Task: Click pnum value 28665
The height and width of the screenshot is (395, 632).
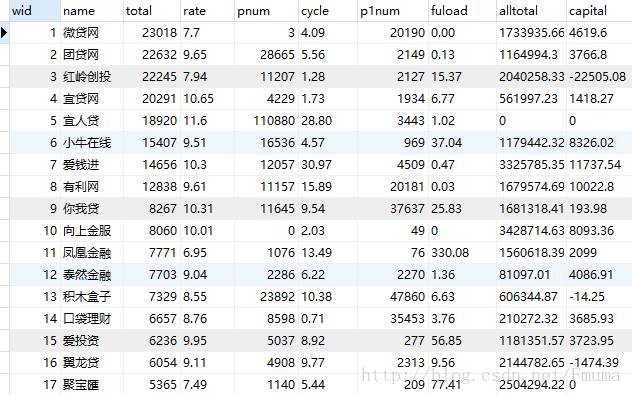Action: tap(277, 55)
